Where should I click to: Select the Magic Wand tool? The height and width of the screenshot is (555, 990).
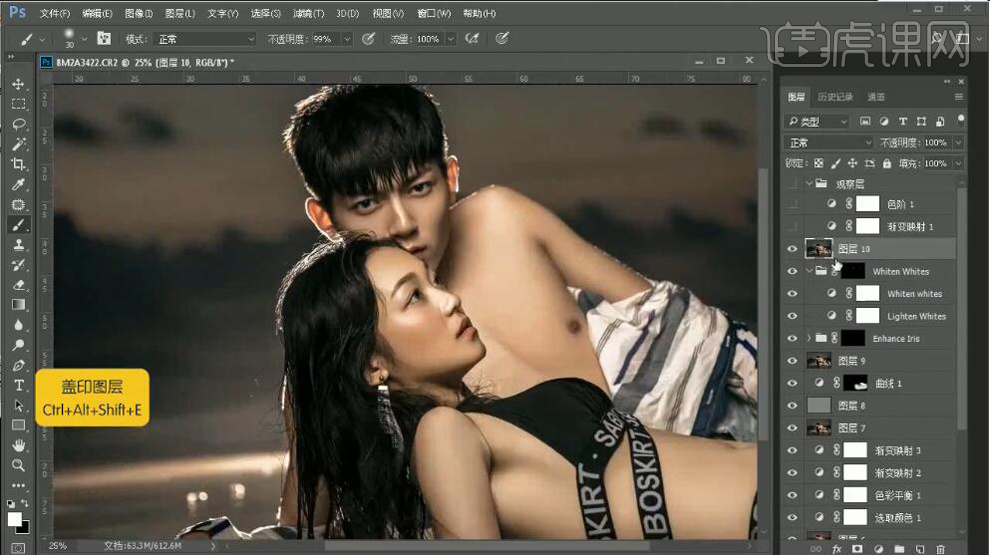[18, 145]
